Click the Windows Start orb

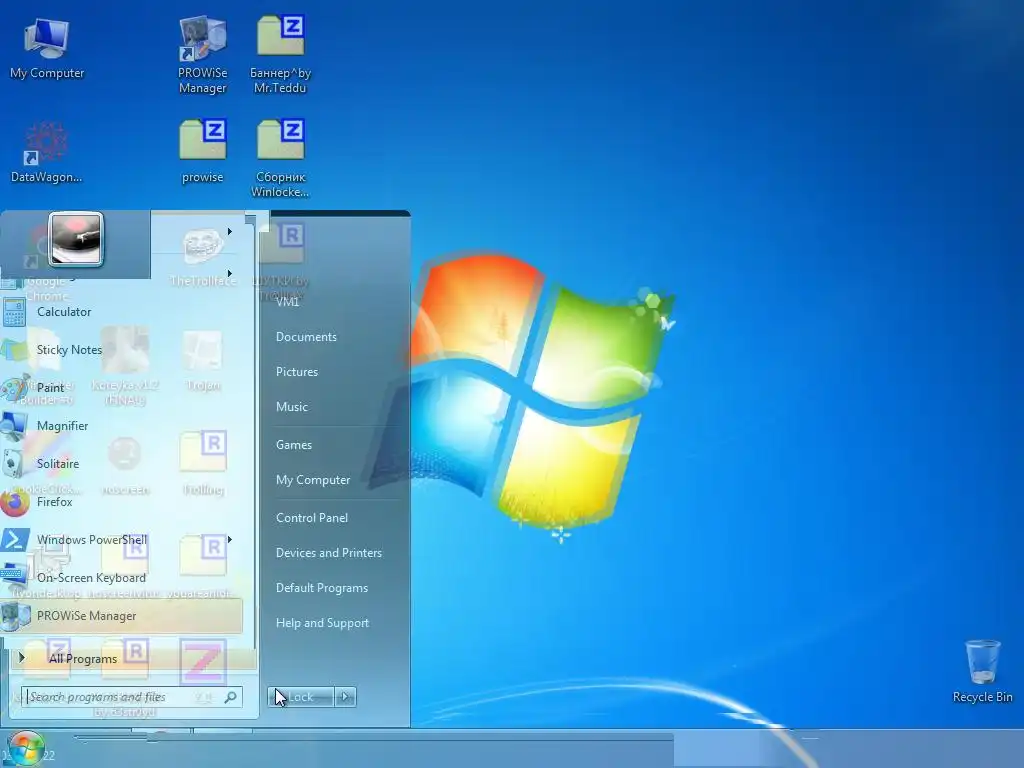(25, 748)
